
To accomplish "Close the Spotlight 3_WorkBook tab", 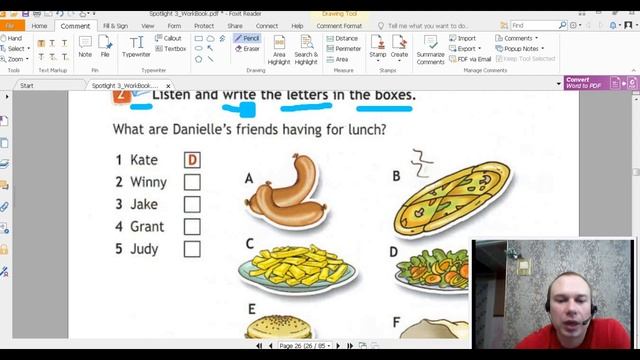I will 168,86.
